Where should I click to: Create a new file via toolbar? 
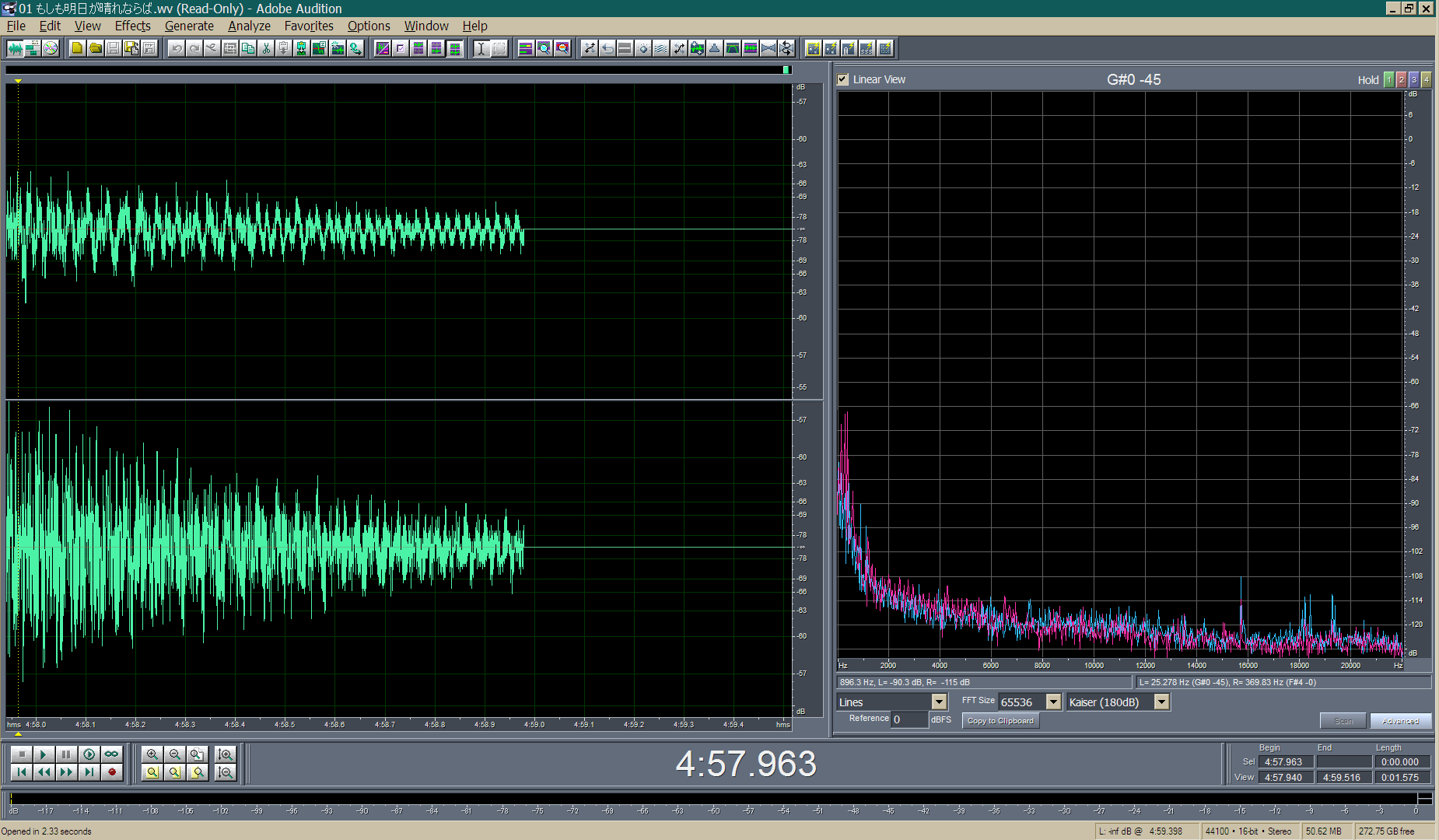(x=77, y=48)
